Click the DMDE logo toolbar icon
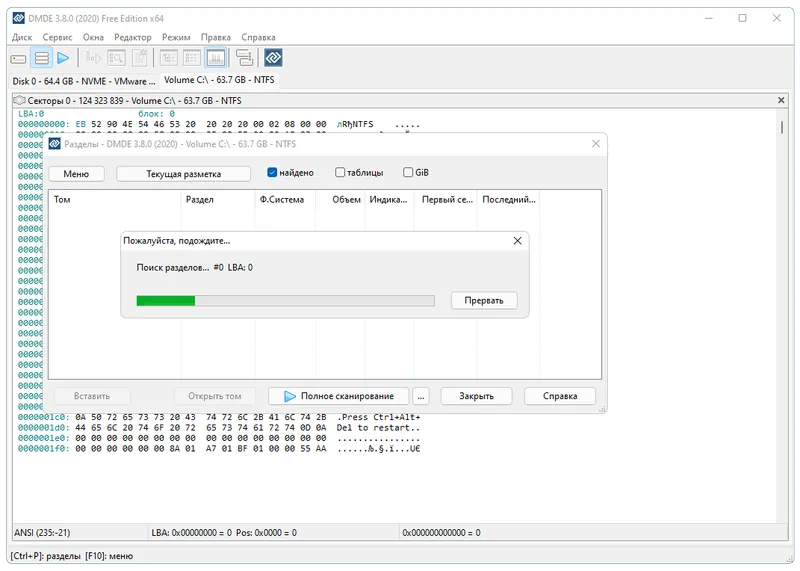The height and width of the screenshot is (571, 800). click(273, 58)
